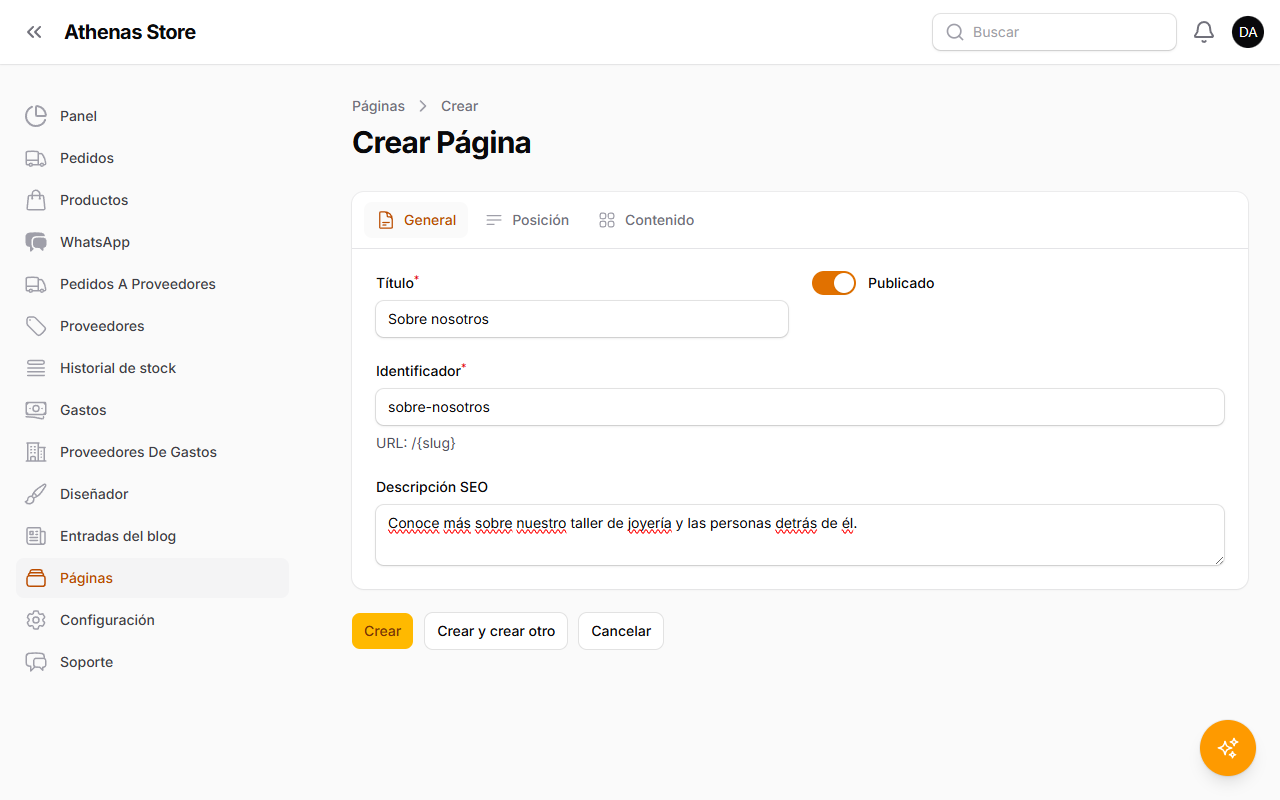The width and height of the screenshot is (1280, 800).
Task: Click the WhatsApp chat bubbles icon
Action: (x=36, y=242)
